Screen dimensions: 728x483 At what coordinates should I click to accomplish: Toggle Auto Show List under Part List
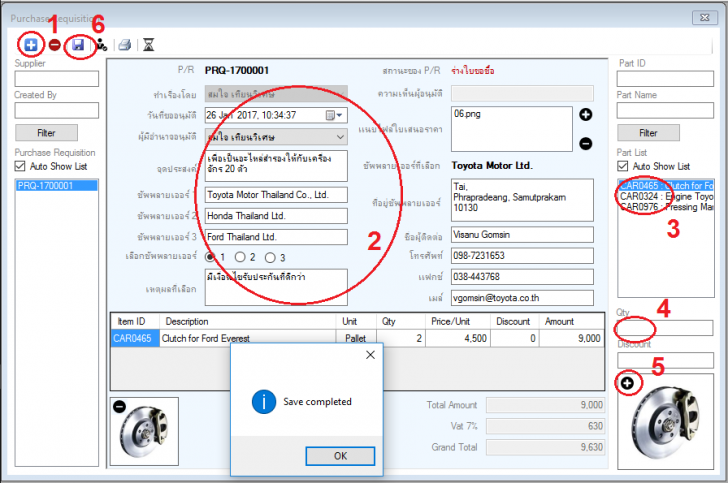(x=623, y=166)
